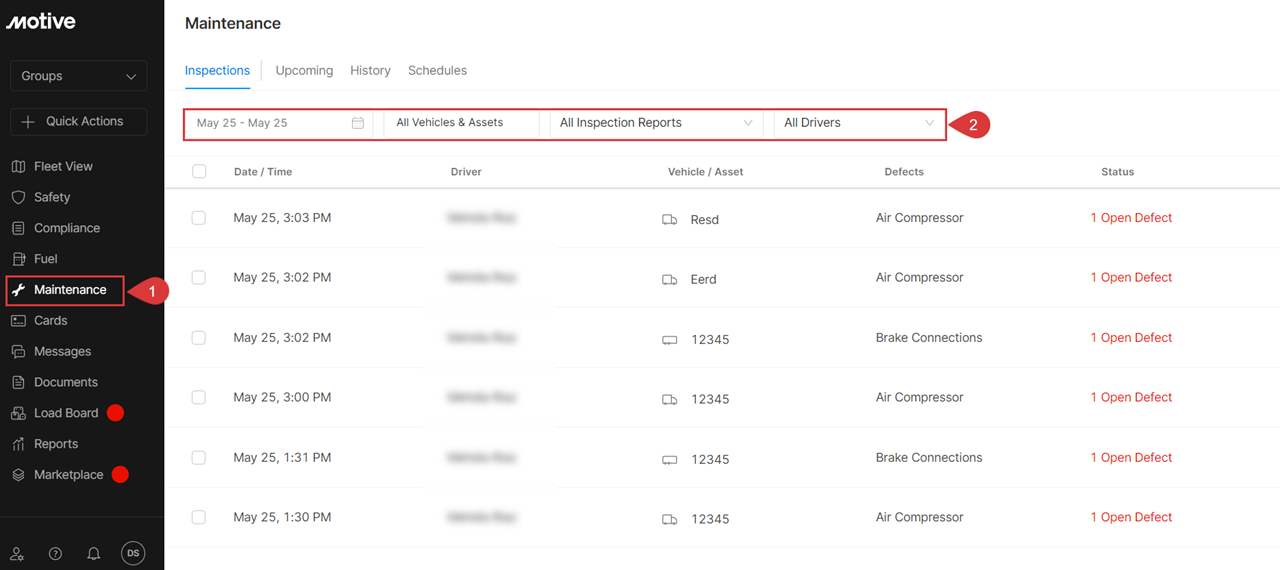Go to Compliance in the sidebar

66,228
